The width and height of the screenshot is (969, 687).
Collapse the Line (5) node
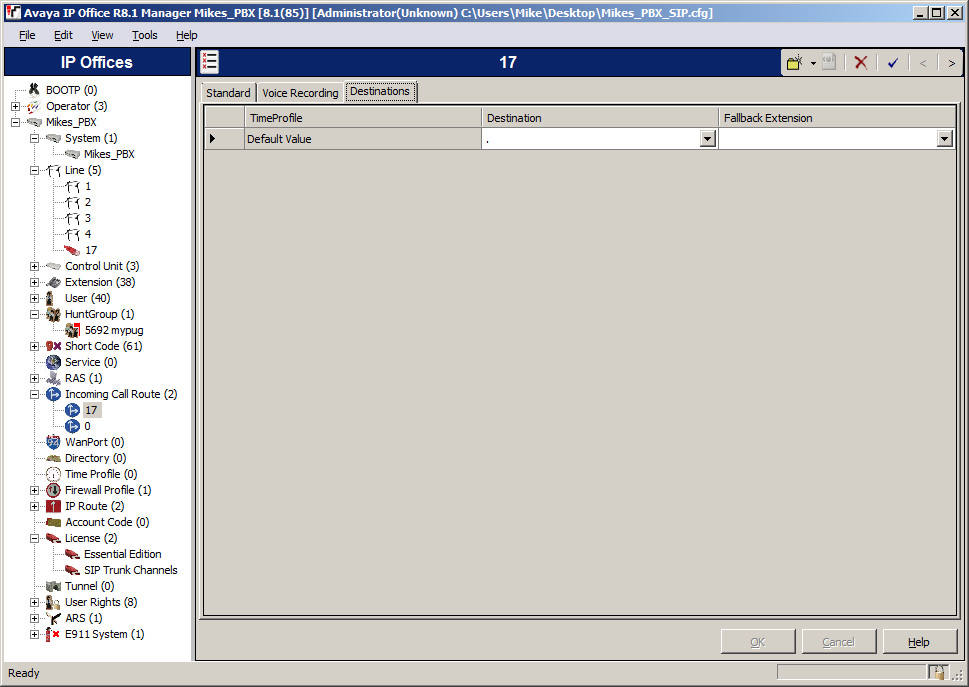click(x=35, y=171)
